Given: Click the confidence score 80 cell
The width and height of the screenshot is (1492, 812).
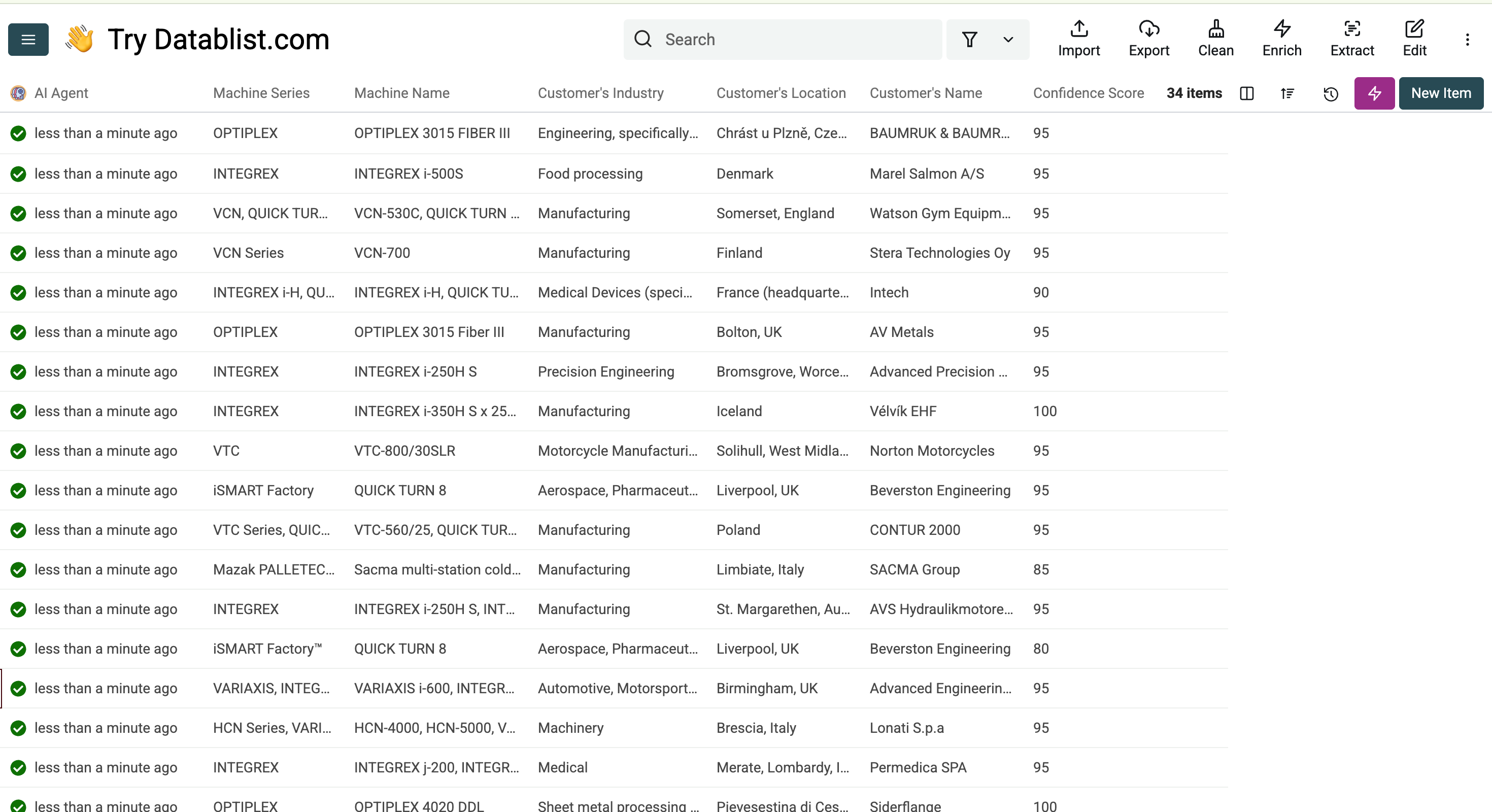Looking at the screenshot, I should 1040,649.
